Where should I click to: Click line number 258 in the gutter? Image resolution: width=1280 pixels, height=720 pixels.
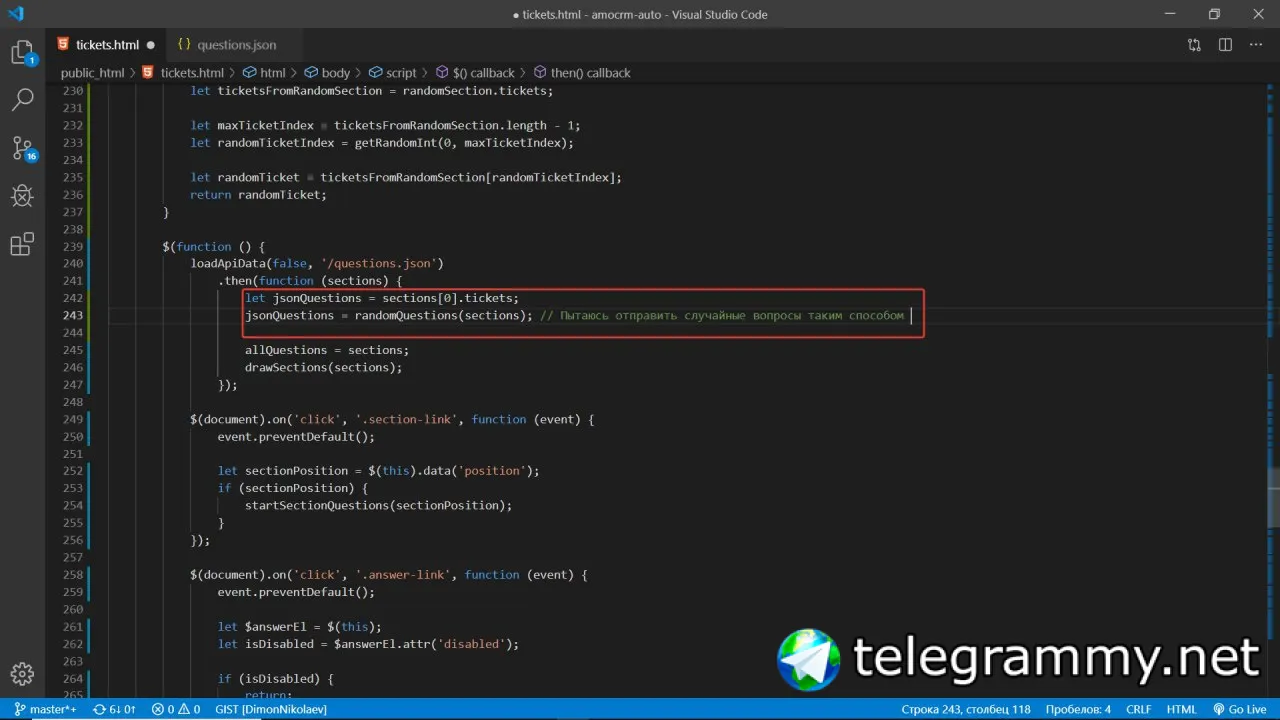click(72, 575)
